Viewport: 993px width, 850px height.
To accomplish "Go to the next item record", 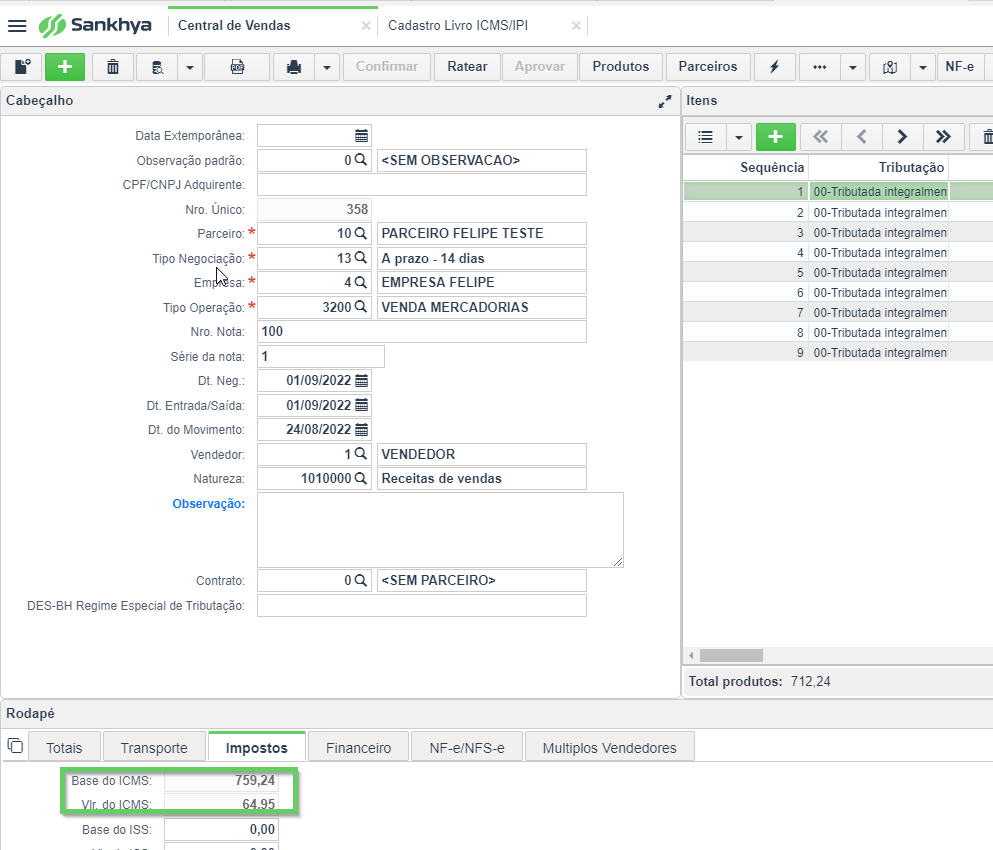I will (902, 137).
